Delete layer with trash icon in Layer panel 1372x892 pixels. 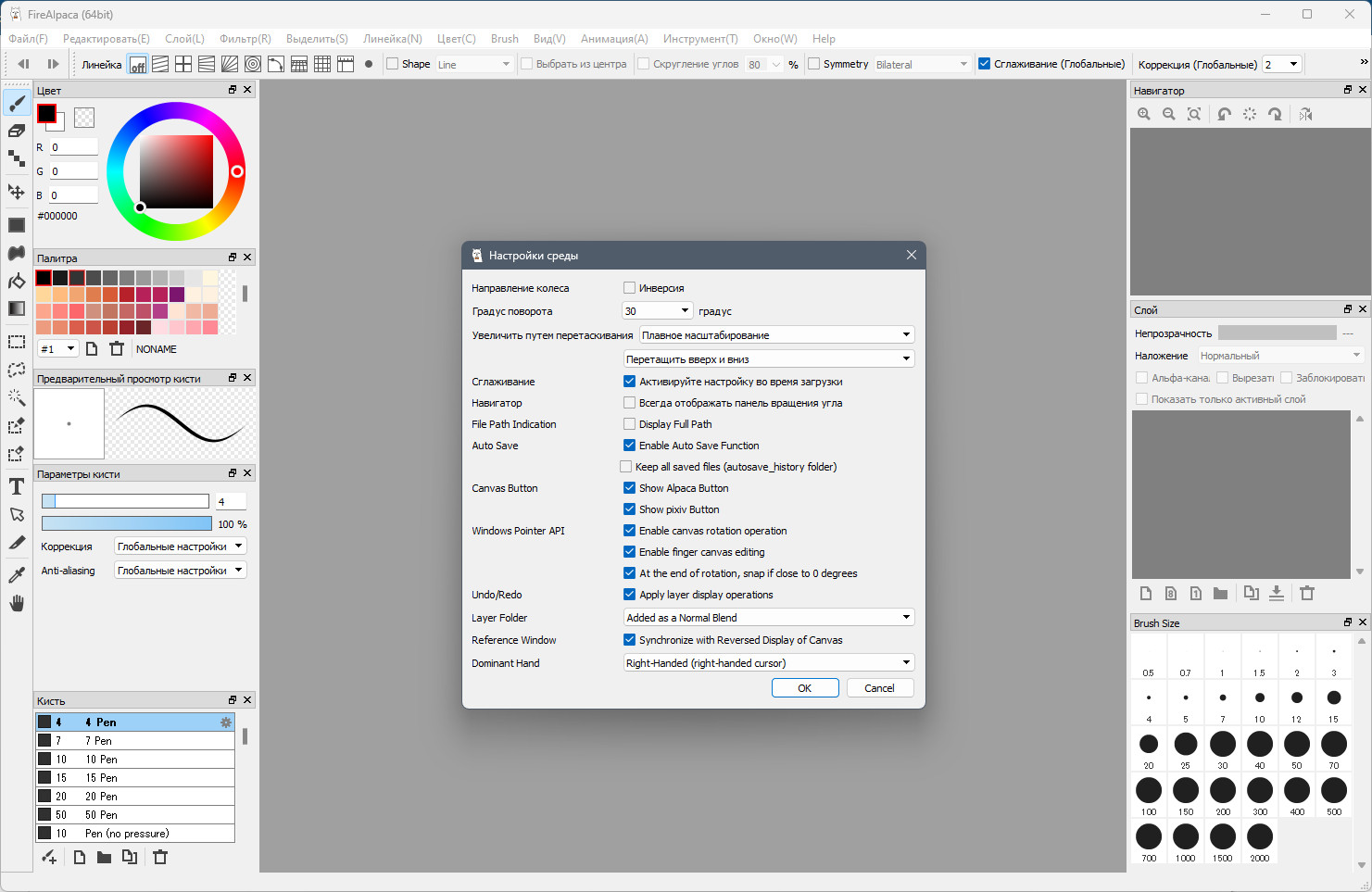point(1307,593)
